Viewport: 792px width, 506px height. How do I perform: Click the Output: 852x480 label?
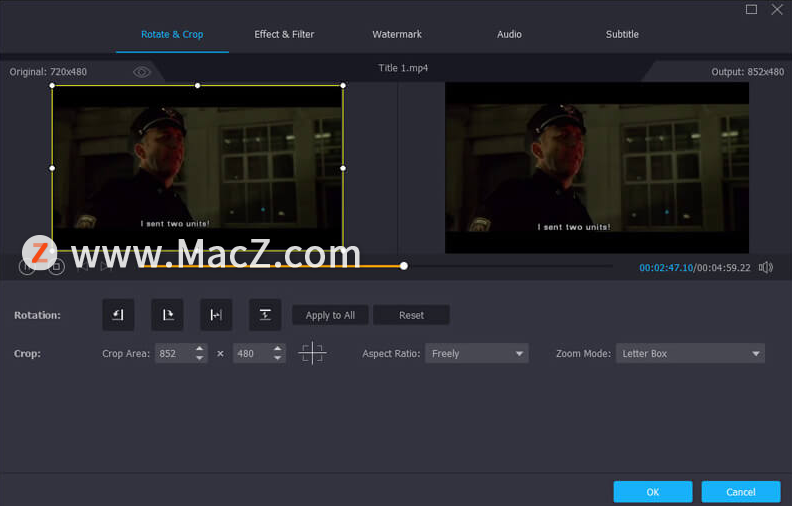pos(748,72)
